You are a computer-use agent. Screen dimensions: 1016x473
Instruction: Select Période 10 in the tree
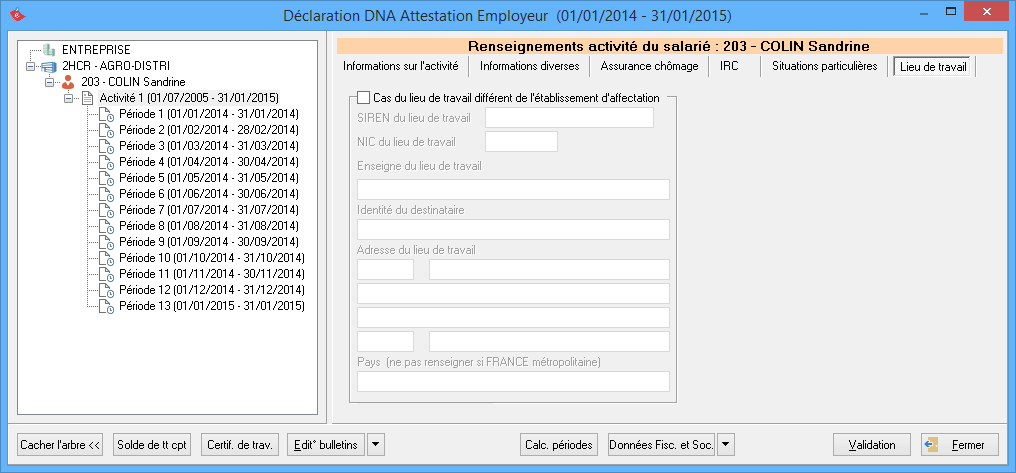coord(211,258)
